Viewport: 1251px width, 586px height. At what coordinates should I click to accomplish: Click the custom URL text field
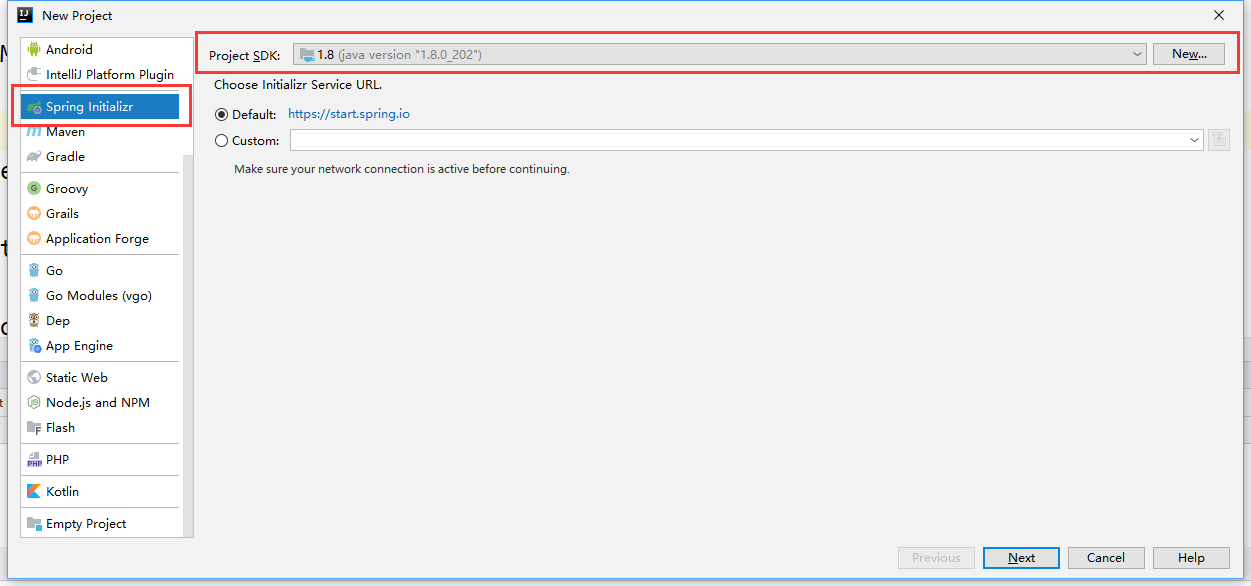point(738,140)
